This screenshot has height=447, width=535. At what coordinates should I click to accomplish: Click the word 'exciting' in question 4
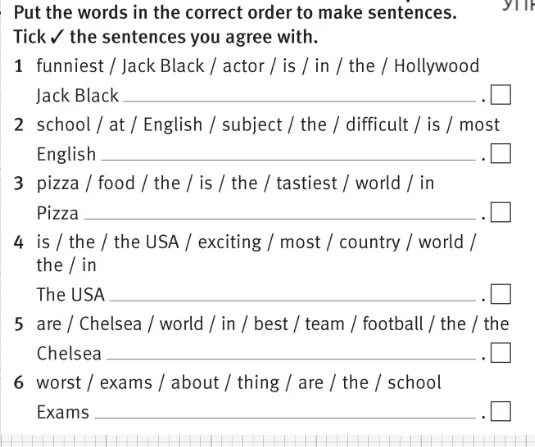[230, 243]
